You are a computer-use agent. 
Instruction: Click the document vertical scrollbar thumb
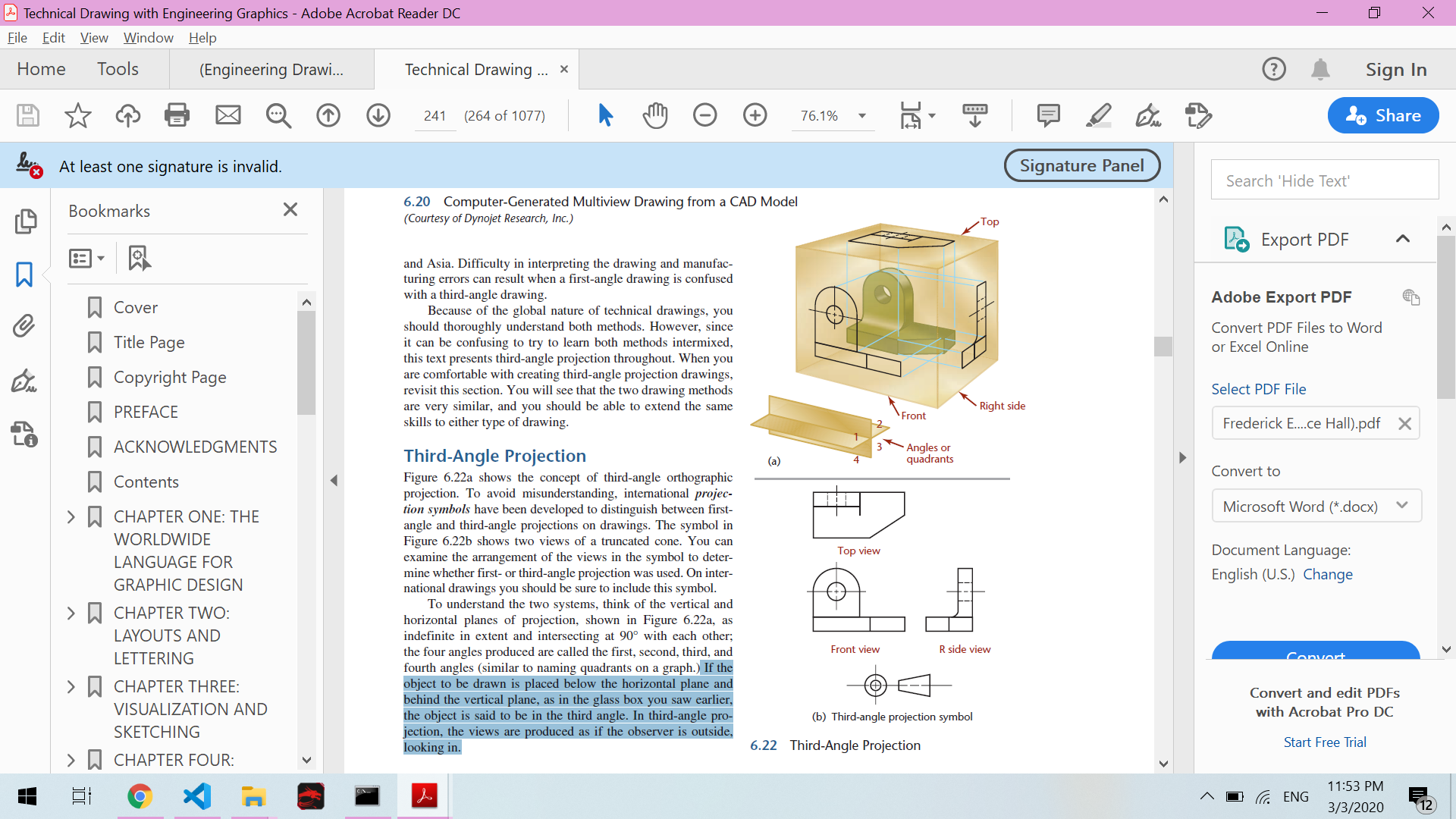coord(1163,346)
